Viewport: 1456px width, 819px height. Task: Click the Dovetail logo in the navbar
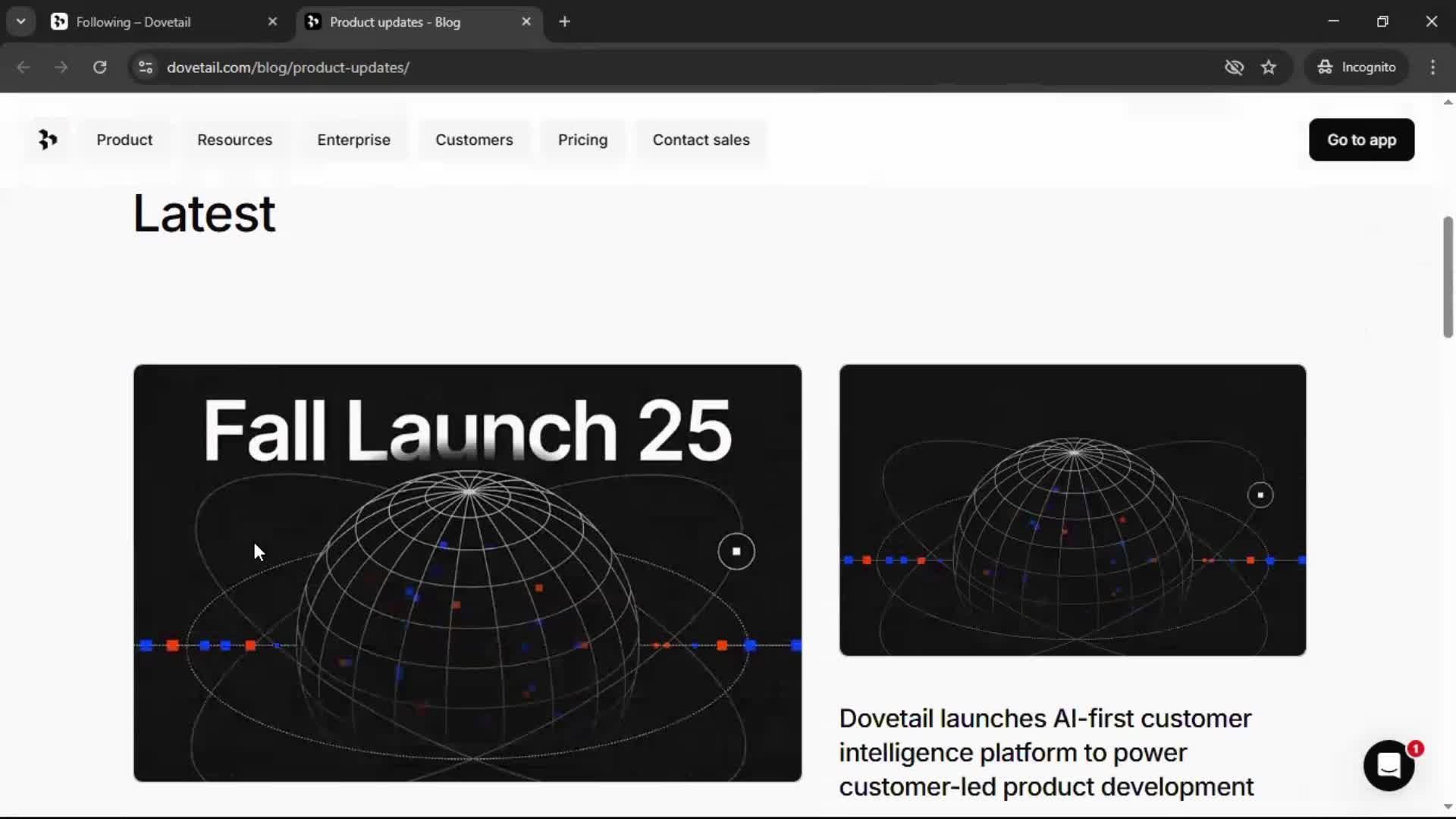click(x=47, y=140)
